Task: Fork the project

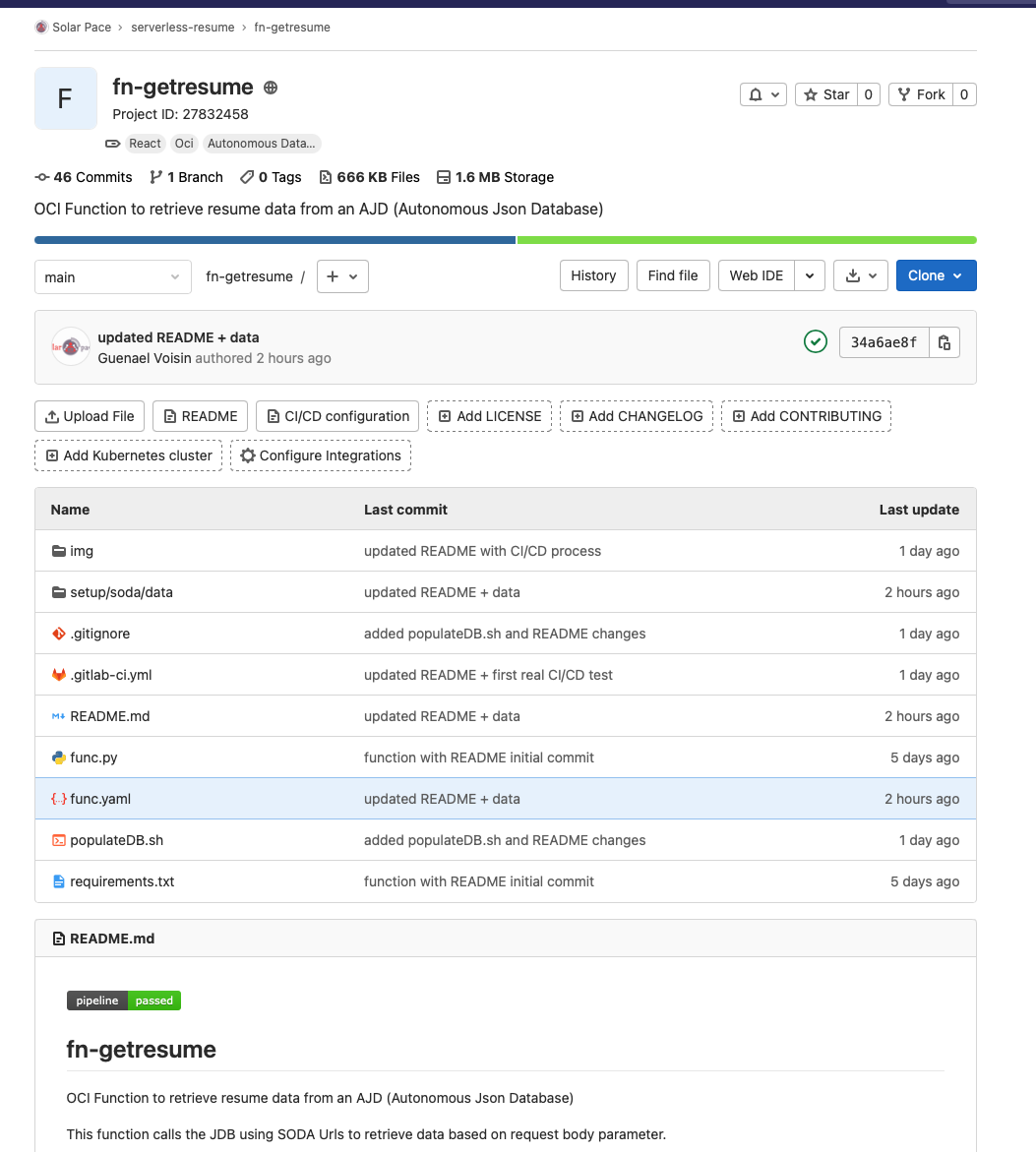Action: [x=921, y=94]
